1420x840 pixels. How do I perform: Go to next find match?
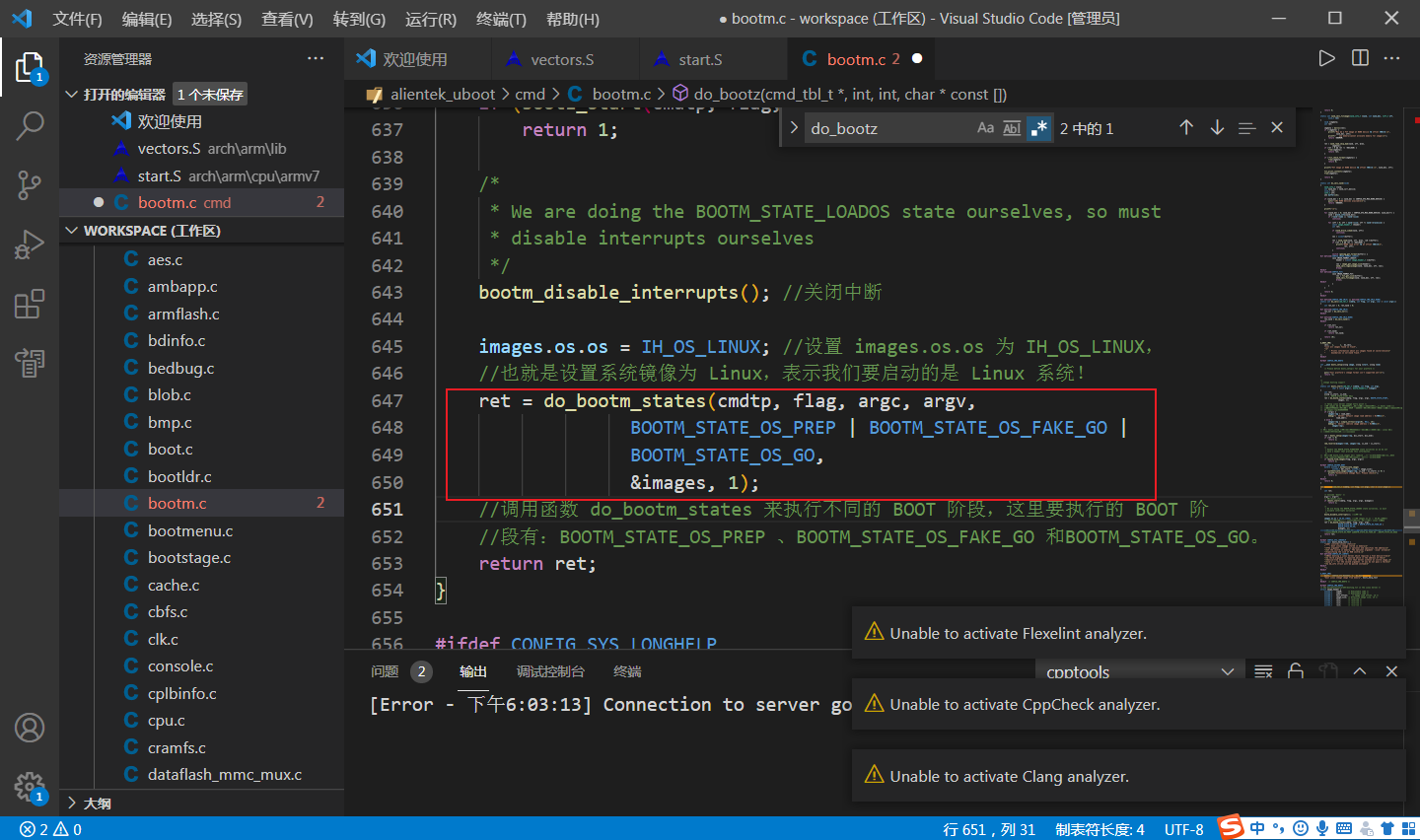(x=1217, y=128)
